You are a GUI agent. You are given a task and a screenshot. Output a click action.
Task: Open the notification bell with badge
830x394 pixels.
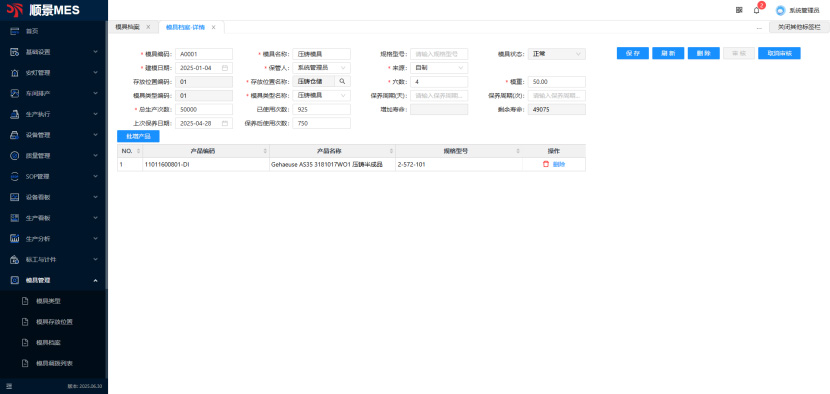point(756,10)
